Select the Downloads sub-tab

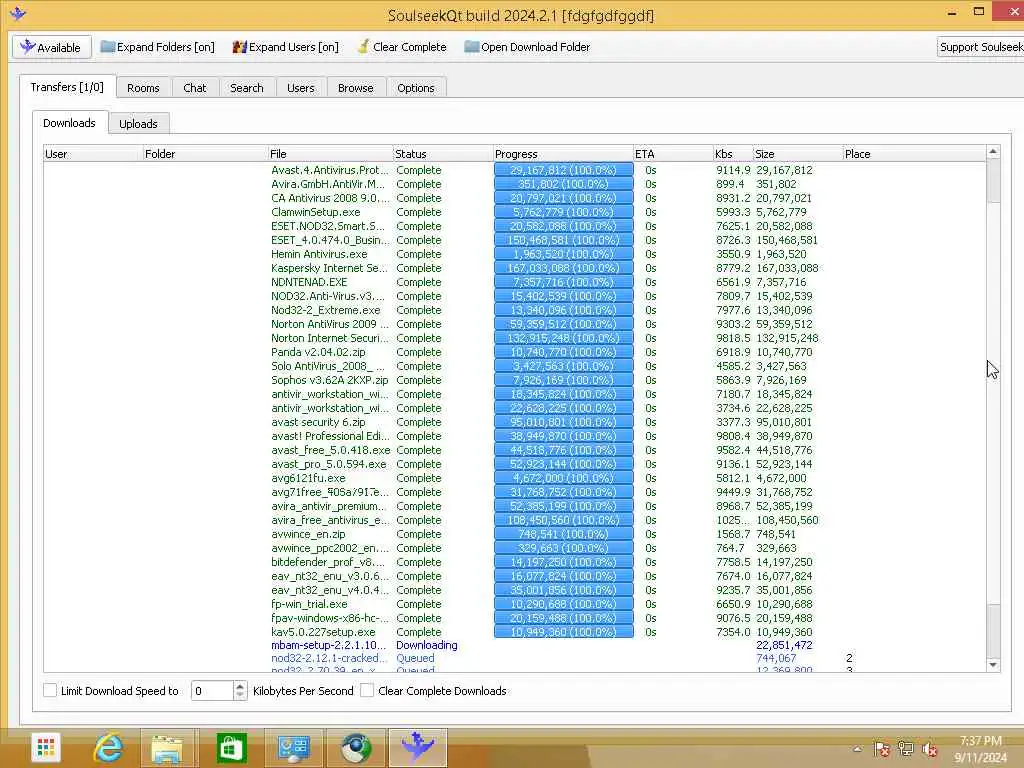tap(70, 123)
